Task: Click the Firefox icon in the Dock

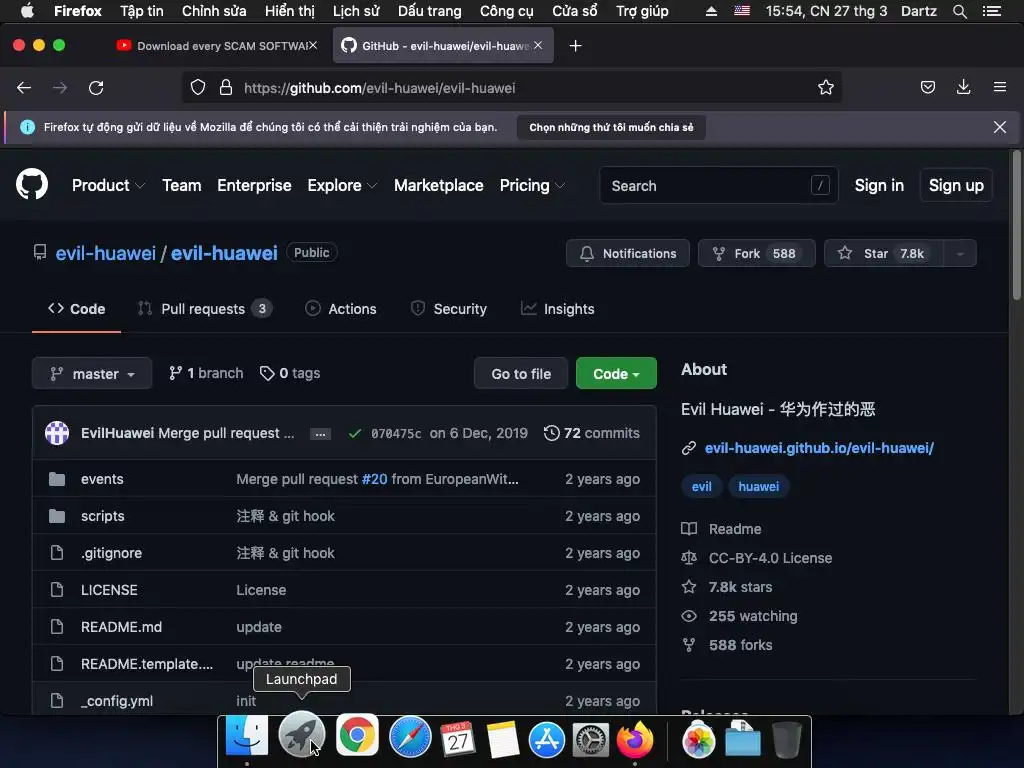Action: 635,739
